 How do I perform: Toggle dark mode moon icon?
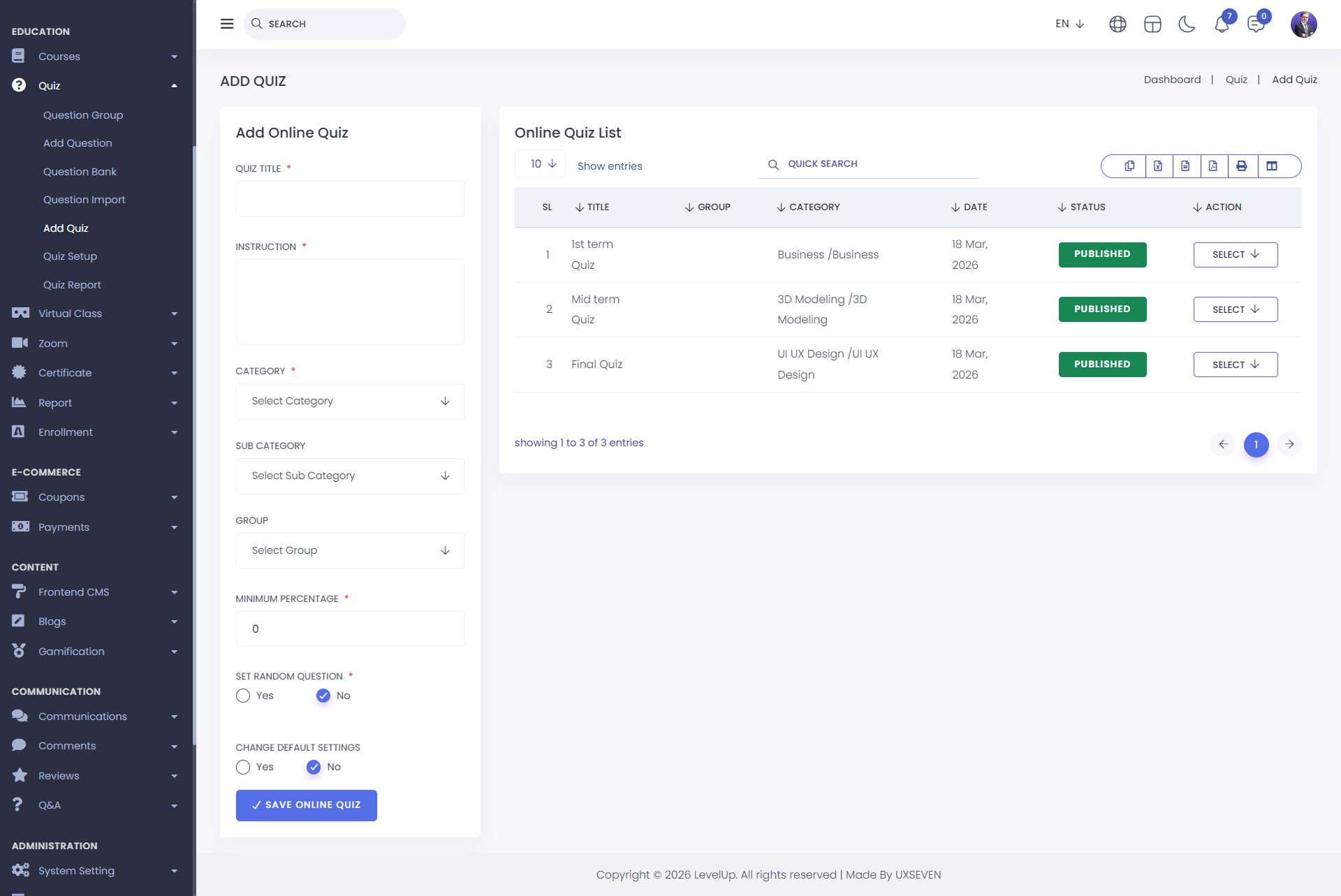[1187, 24]
